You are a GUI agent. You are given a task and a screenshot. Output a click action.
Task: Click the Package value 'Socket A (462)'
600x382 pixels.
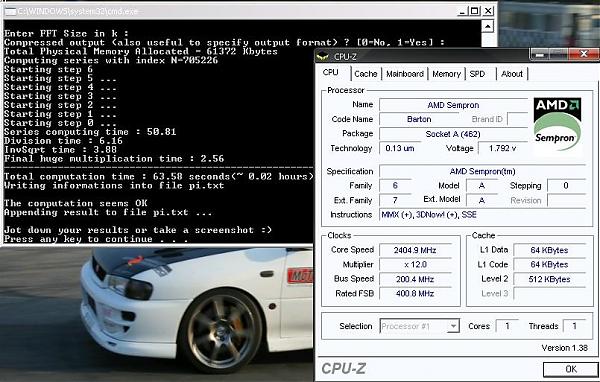pyautogui.click(x=453, y=134)
